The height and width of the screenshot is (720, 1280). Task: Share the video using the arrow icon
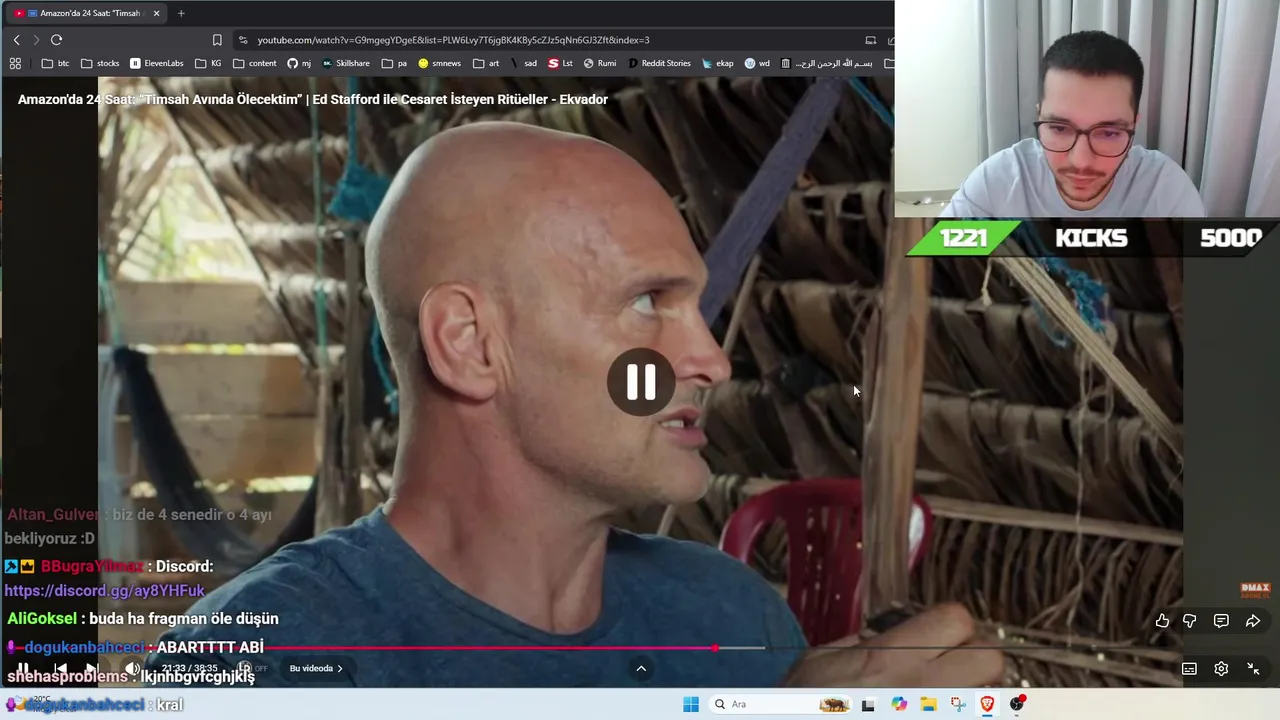point(1253,621)
